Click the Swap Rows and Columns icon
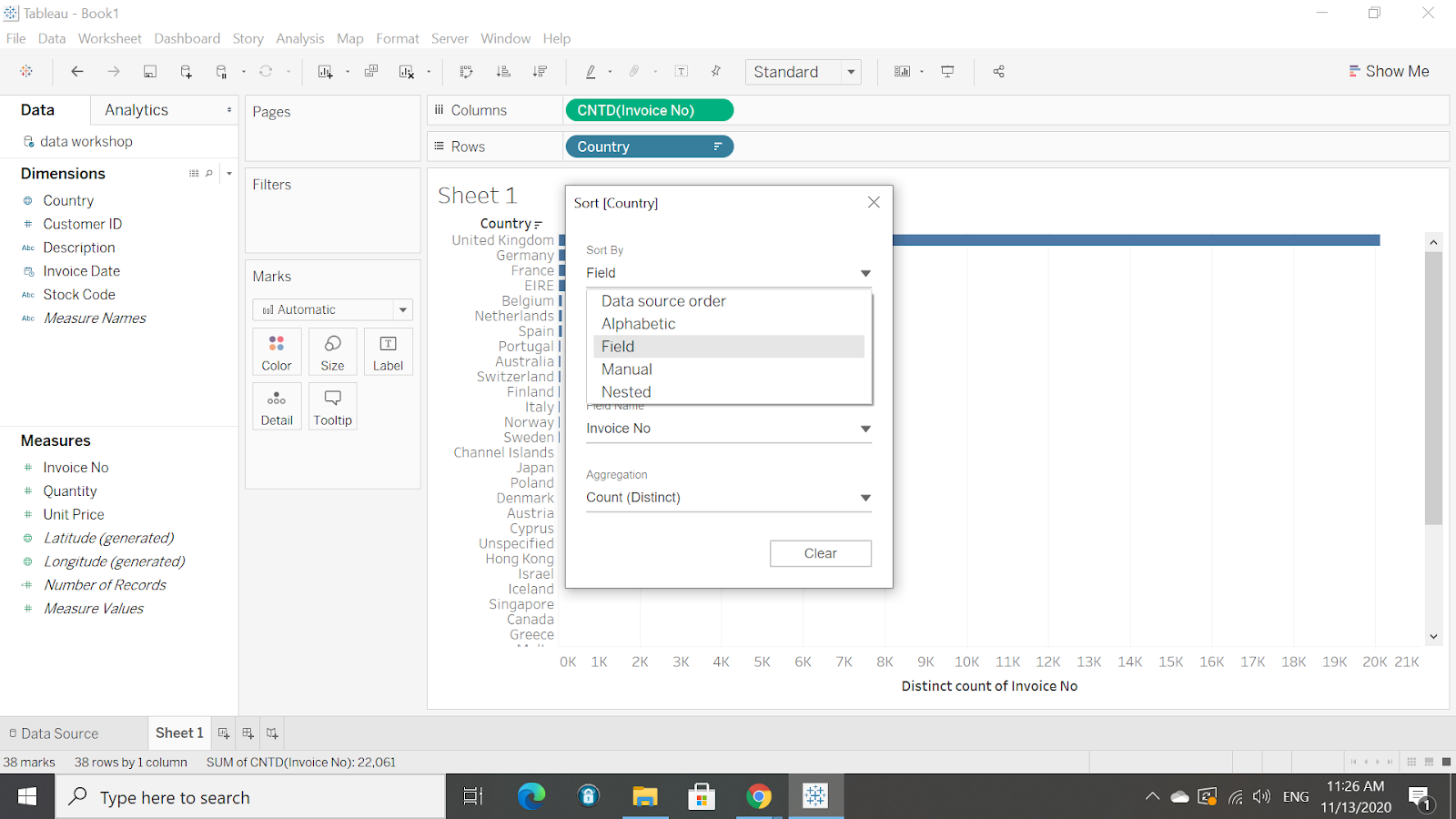The image size is (1456, 819). pyautogui.click(x=466, y=71)
